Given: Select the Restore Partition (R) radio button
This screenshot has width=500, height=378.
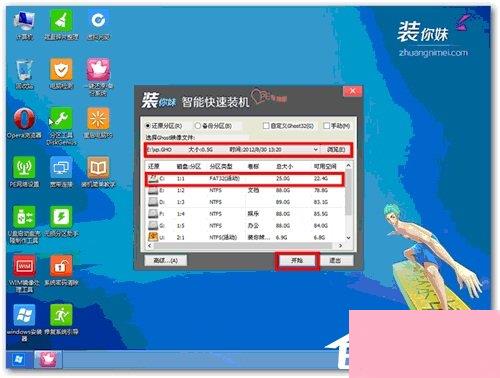Looking at the screenshot, I should (148, 126).
